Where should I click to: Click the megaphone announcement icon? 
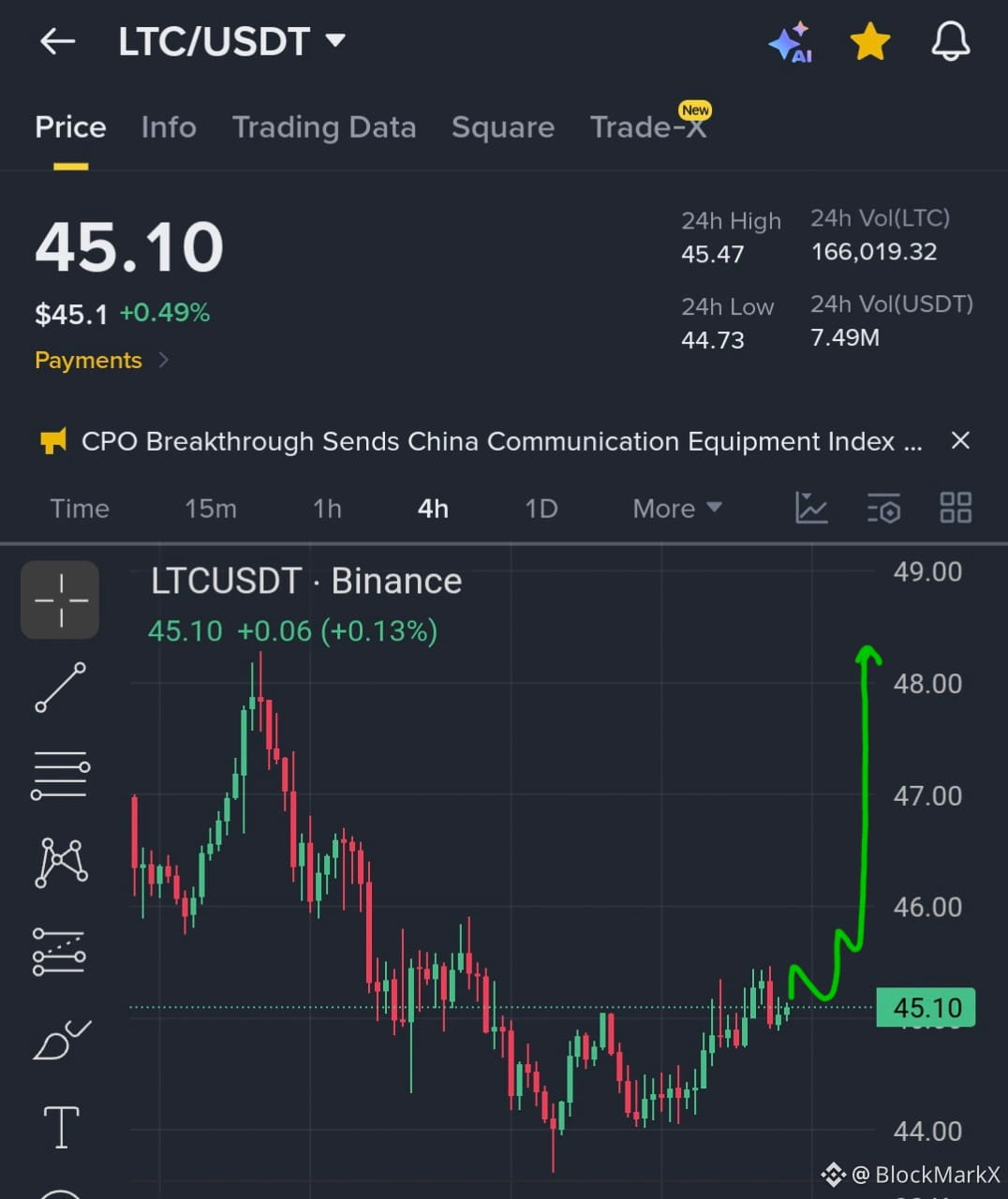tap(53, 440)
